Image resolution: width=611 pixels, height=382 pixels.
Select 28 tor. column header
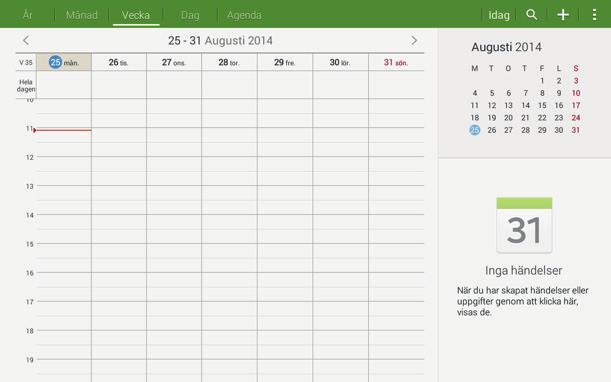[229, 62]
